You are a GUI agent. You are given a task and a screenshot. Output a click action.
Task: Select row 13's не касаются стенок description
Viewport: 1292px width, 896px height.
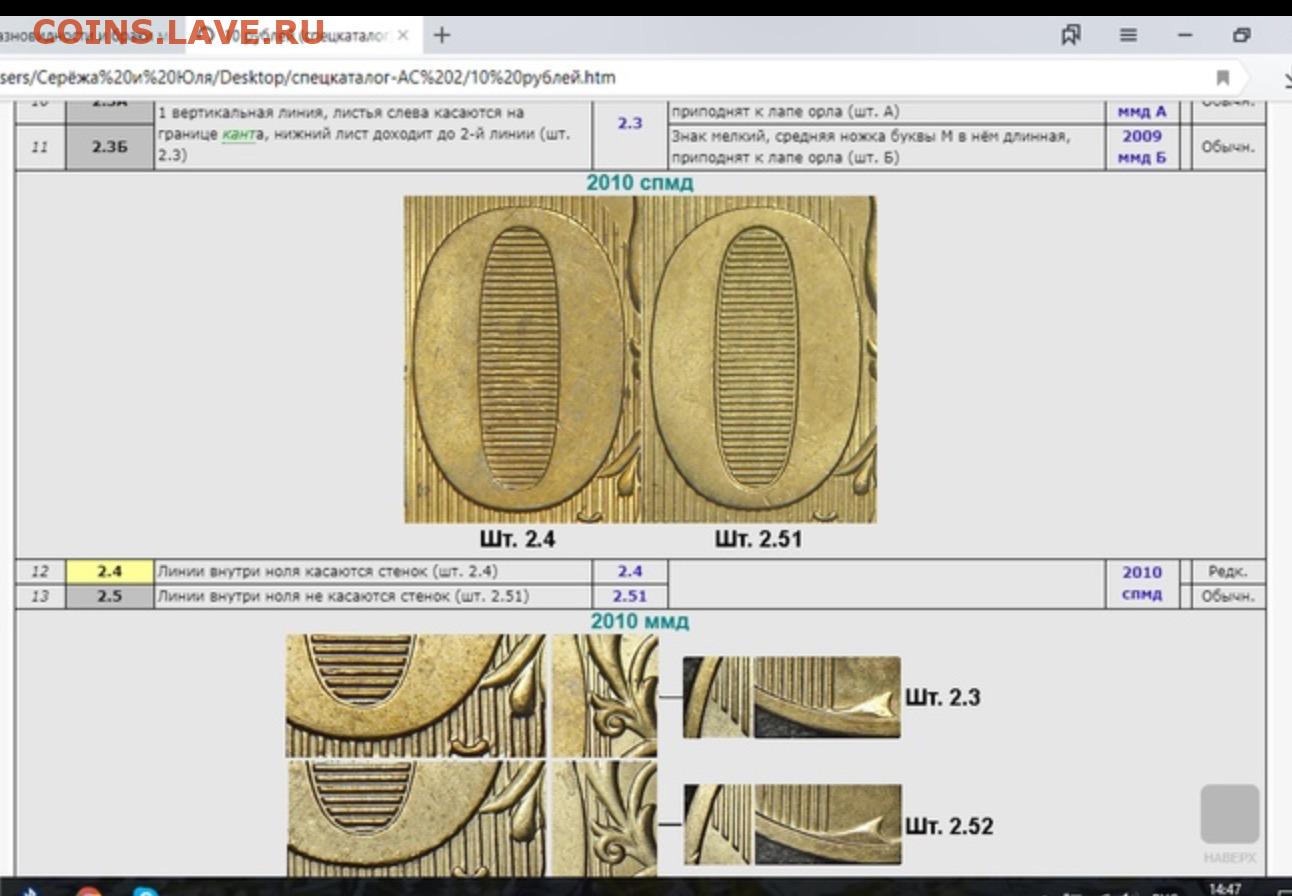pos(343,596)
